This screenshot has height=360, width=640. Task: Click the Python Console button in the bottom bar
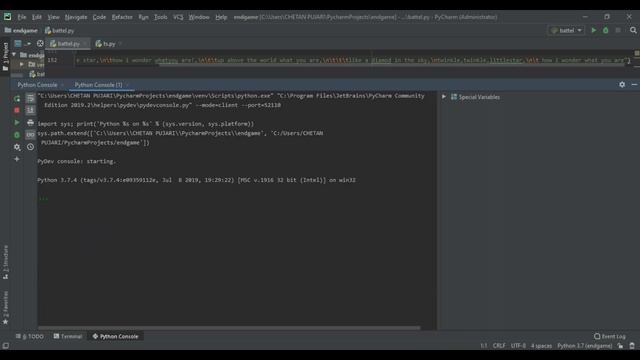point(116,336)
